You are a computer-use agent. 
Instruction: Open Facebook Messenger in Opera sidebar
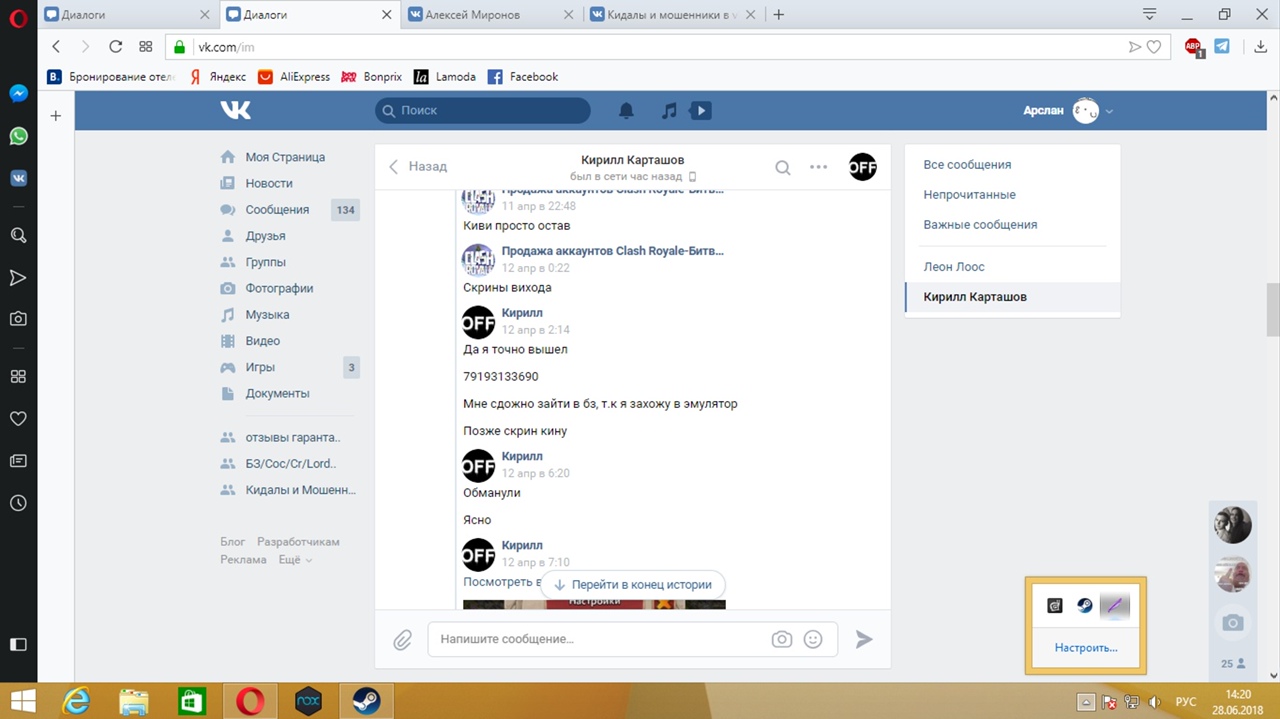[x=18, y=93]
